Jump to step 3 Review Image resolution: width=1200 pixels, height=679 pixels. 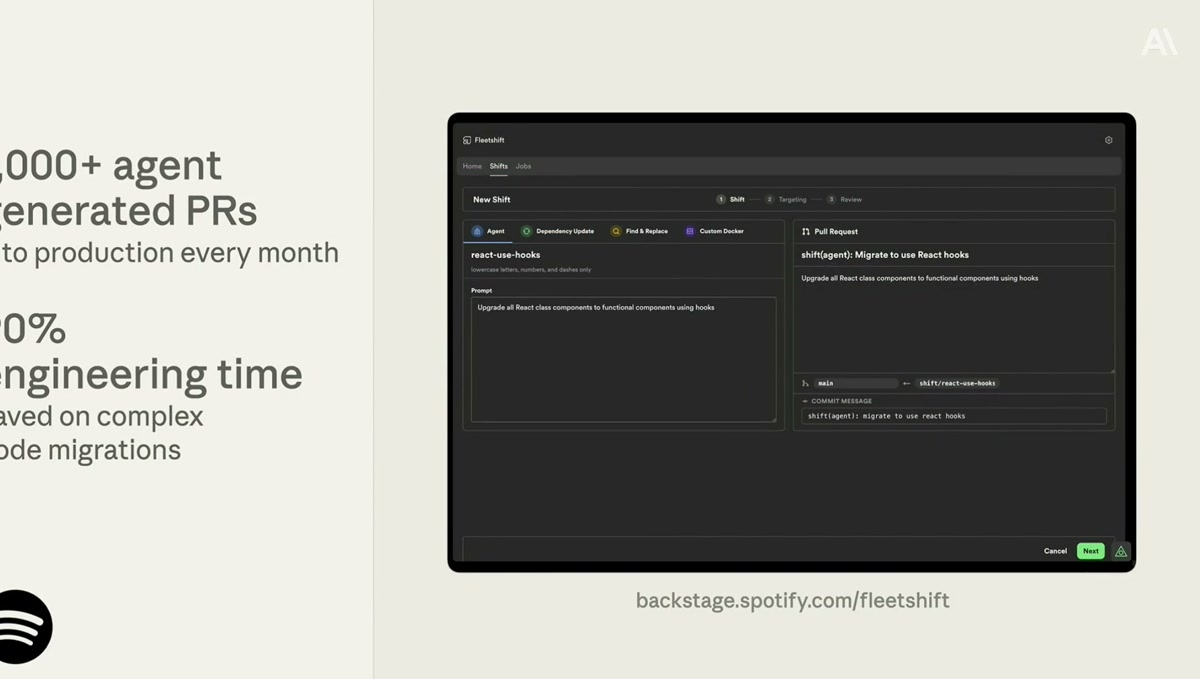point(844,199)
